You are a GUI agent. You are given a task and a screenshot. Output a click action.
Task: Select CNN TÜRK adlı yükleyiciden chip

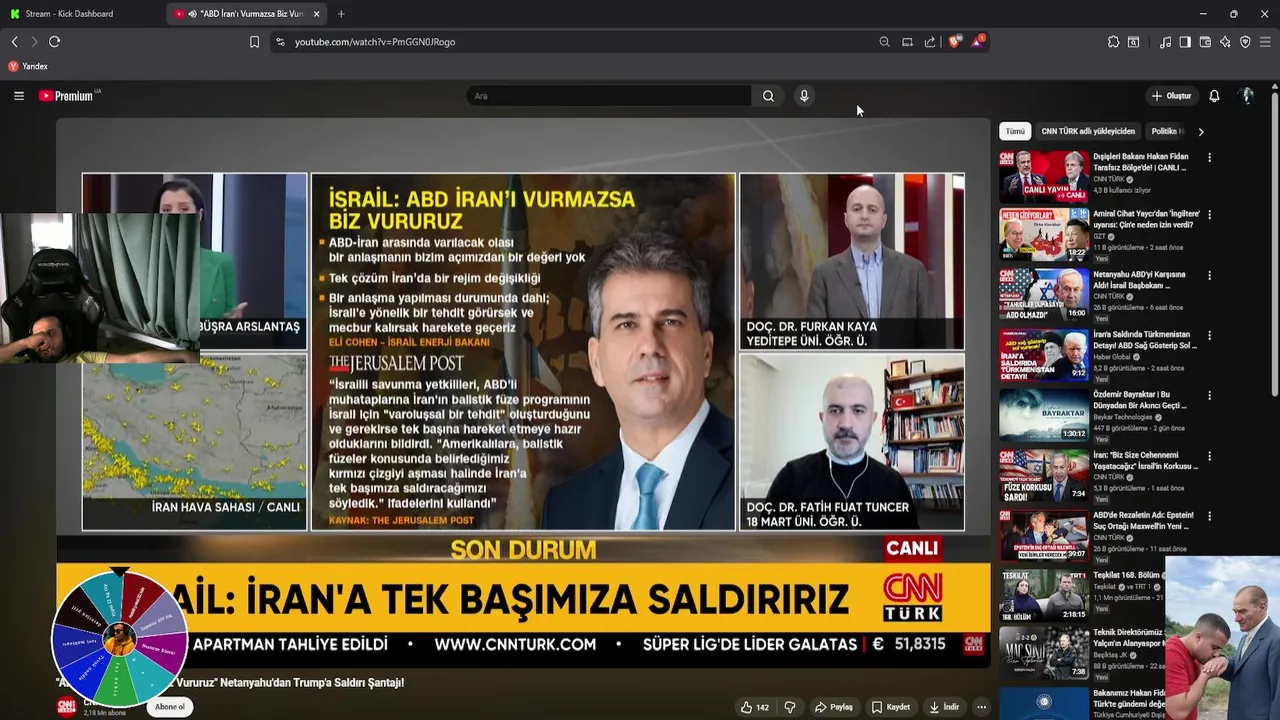[x=1088, y=131]
